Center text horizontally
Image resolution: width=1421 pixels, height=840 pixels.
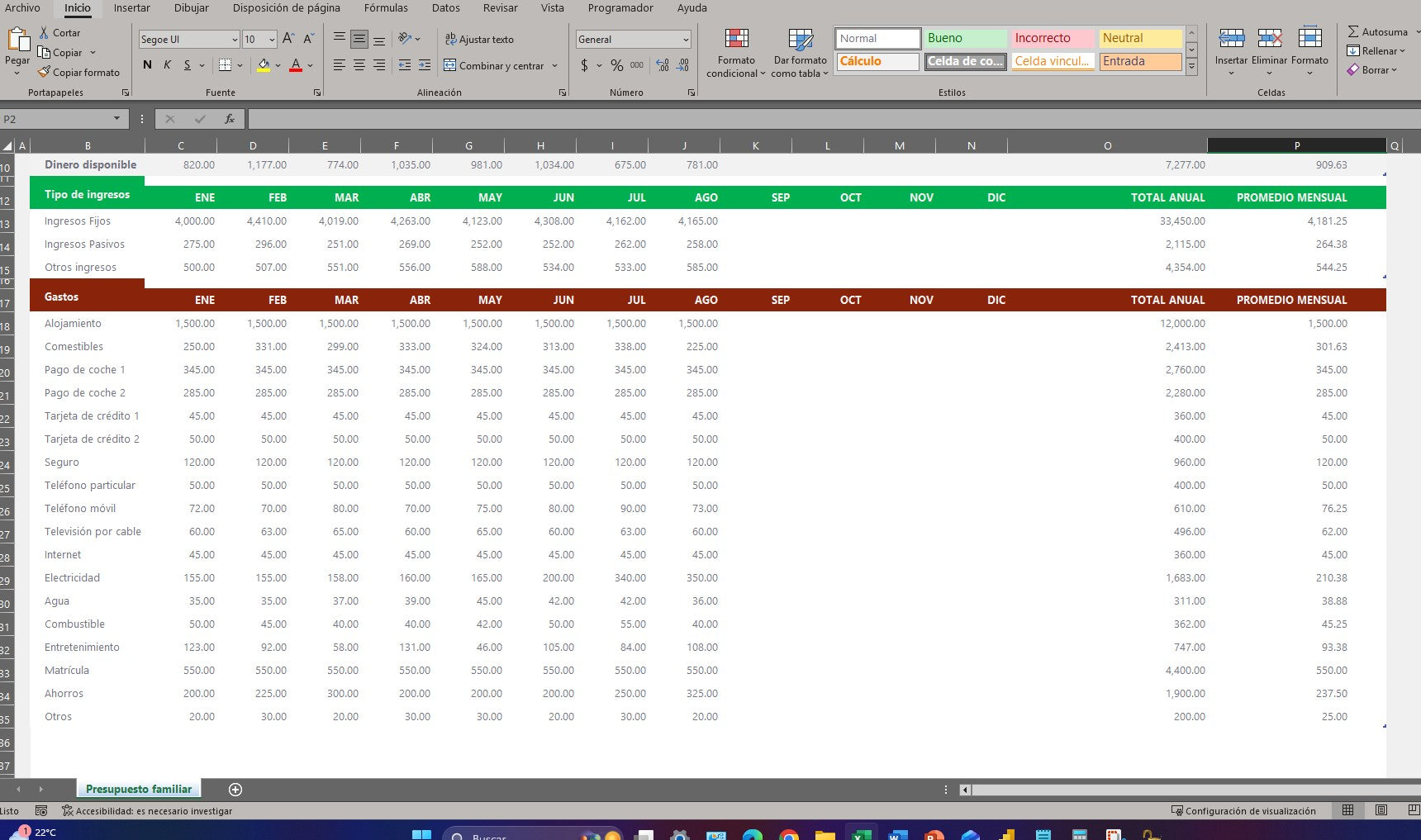click(359, 65)
